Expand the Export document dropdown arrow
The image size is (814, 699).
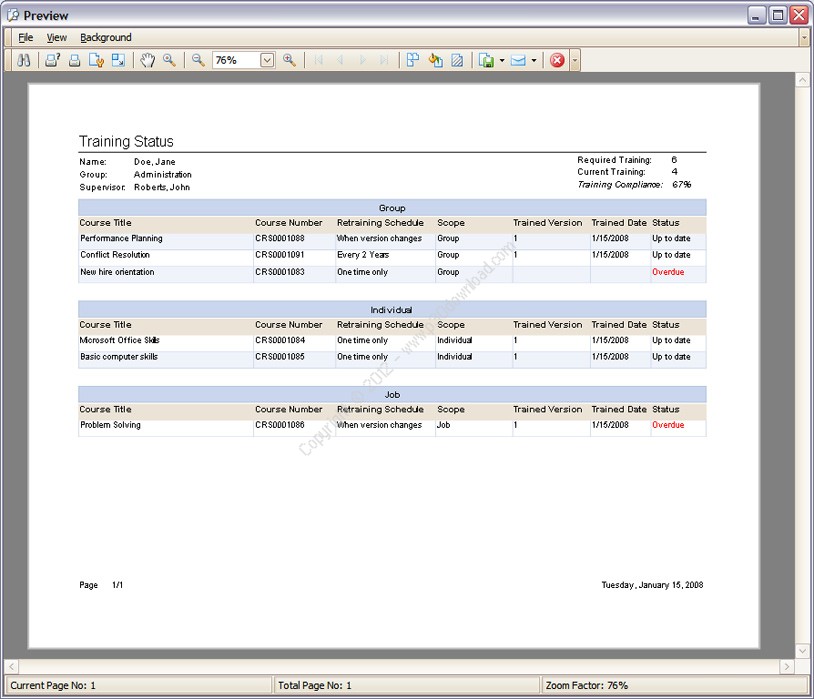tap(501, 60)
